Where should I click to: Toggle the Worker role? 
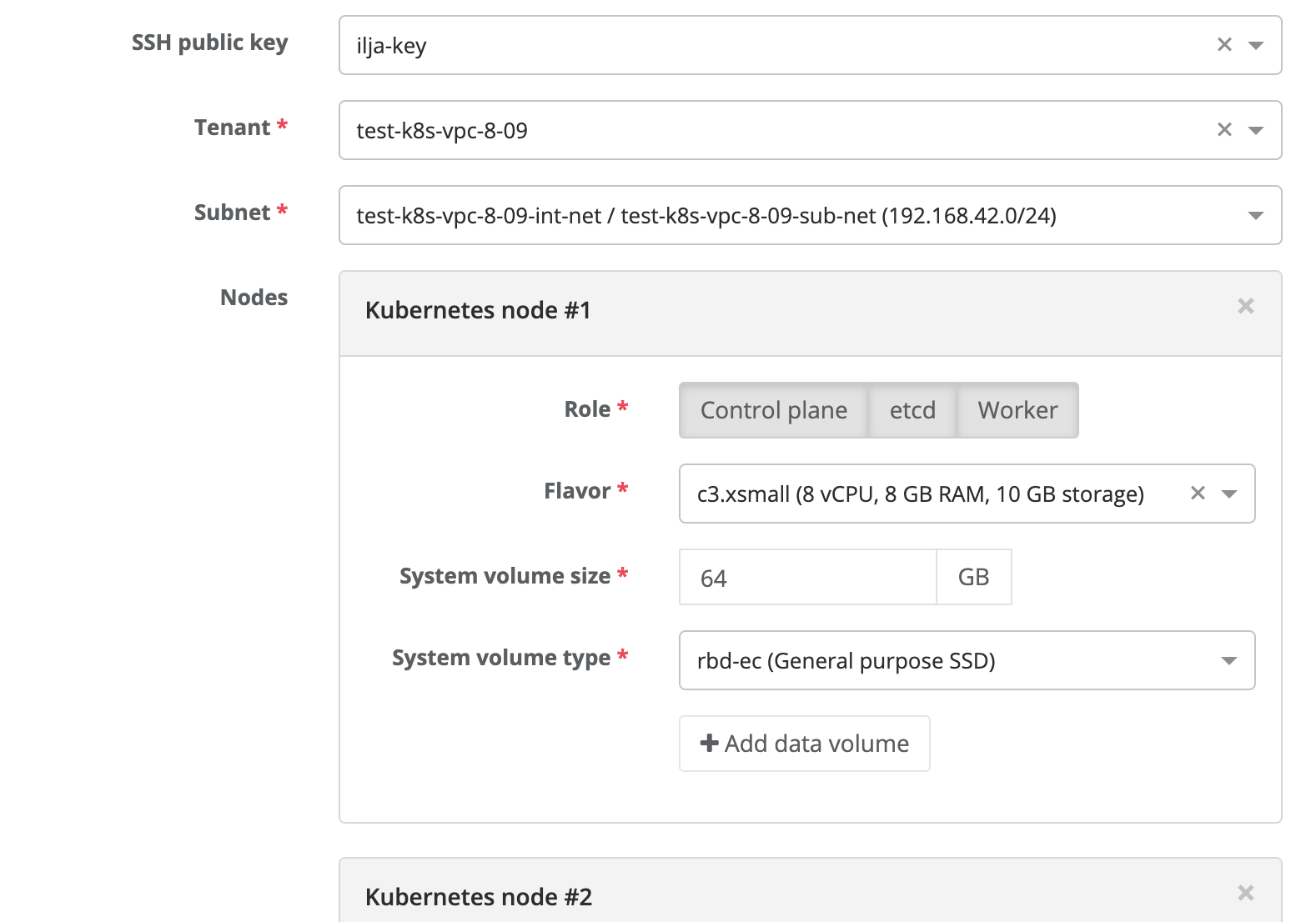[1017, 410]
